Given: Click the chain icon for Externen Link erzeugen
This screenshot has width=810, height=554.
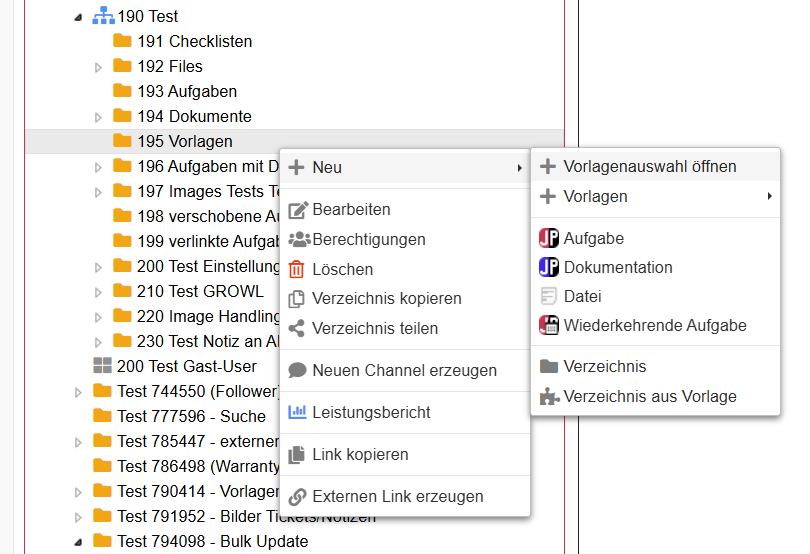Looking at the screenshot, I should (296, 496).
